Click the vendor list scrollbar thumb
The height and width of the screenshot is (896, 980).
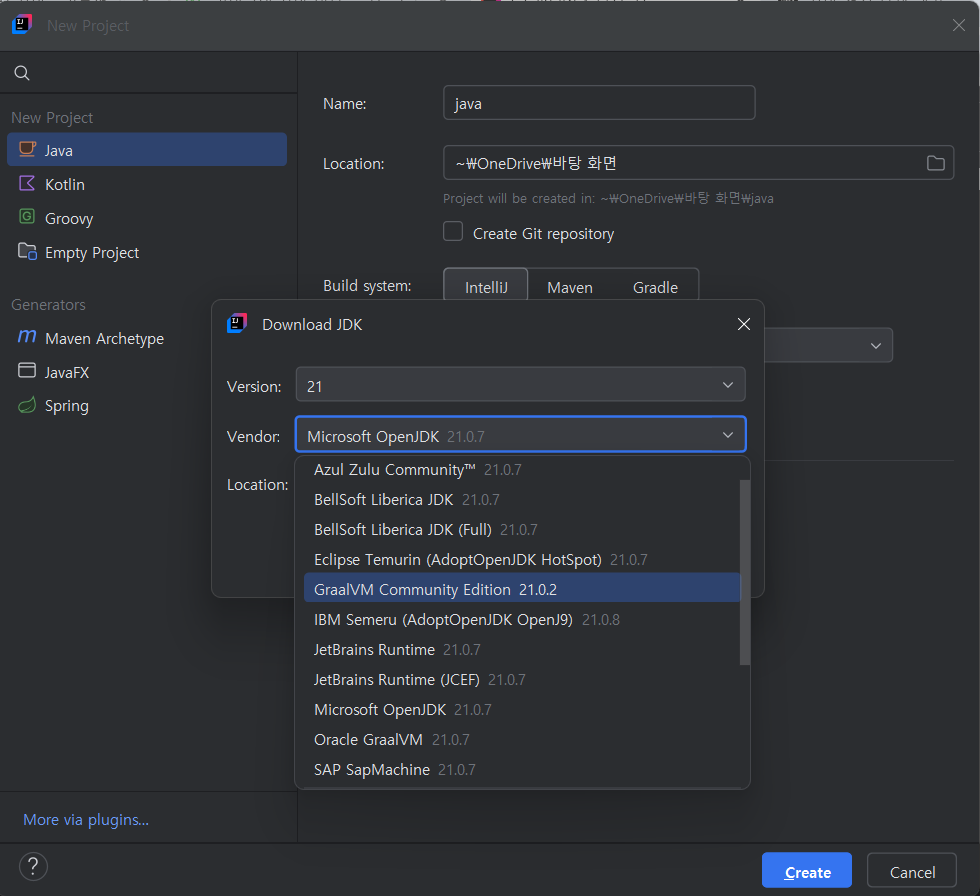pyautogui.click(x=744, y=572)
